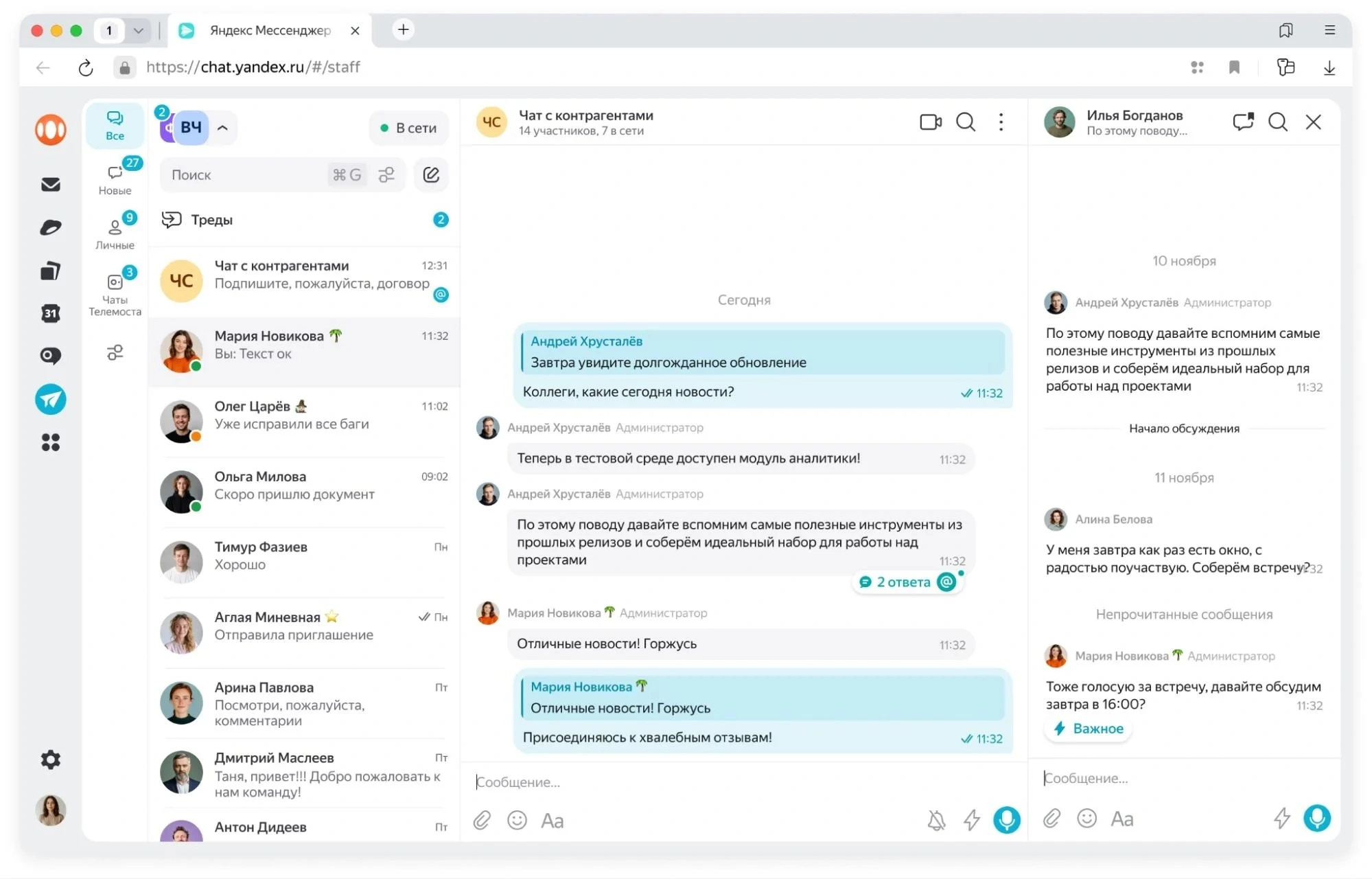
Task: Switch to the Личные chats tab
Action: point(115,233)
